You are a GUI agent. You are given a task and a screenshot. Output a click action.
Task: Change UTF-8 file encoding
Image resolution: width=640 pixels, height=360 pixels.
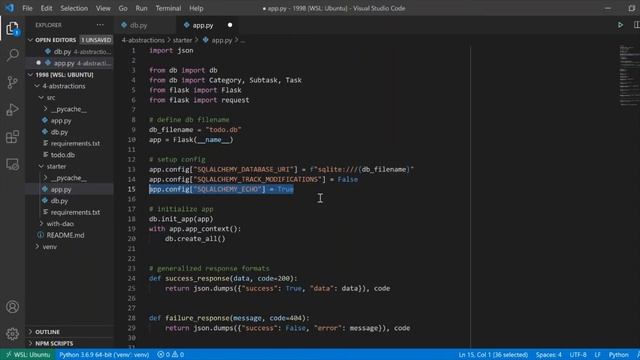click(578, 355)
